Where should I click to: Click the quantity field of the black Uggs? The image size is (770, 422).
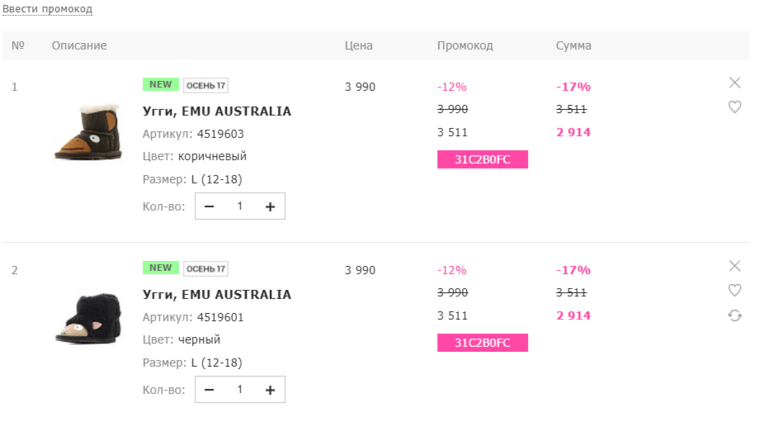[x=240, y=390]
